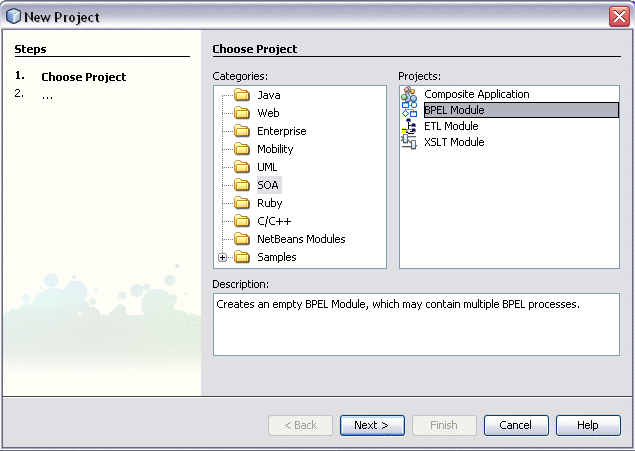Click the New Project cube title icon
The image size is (635, 451).
13,16
